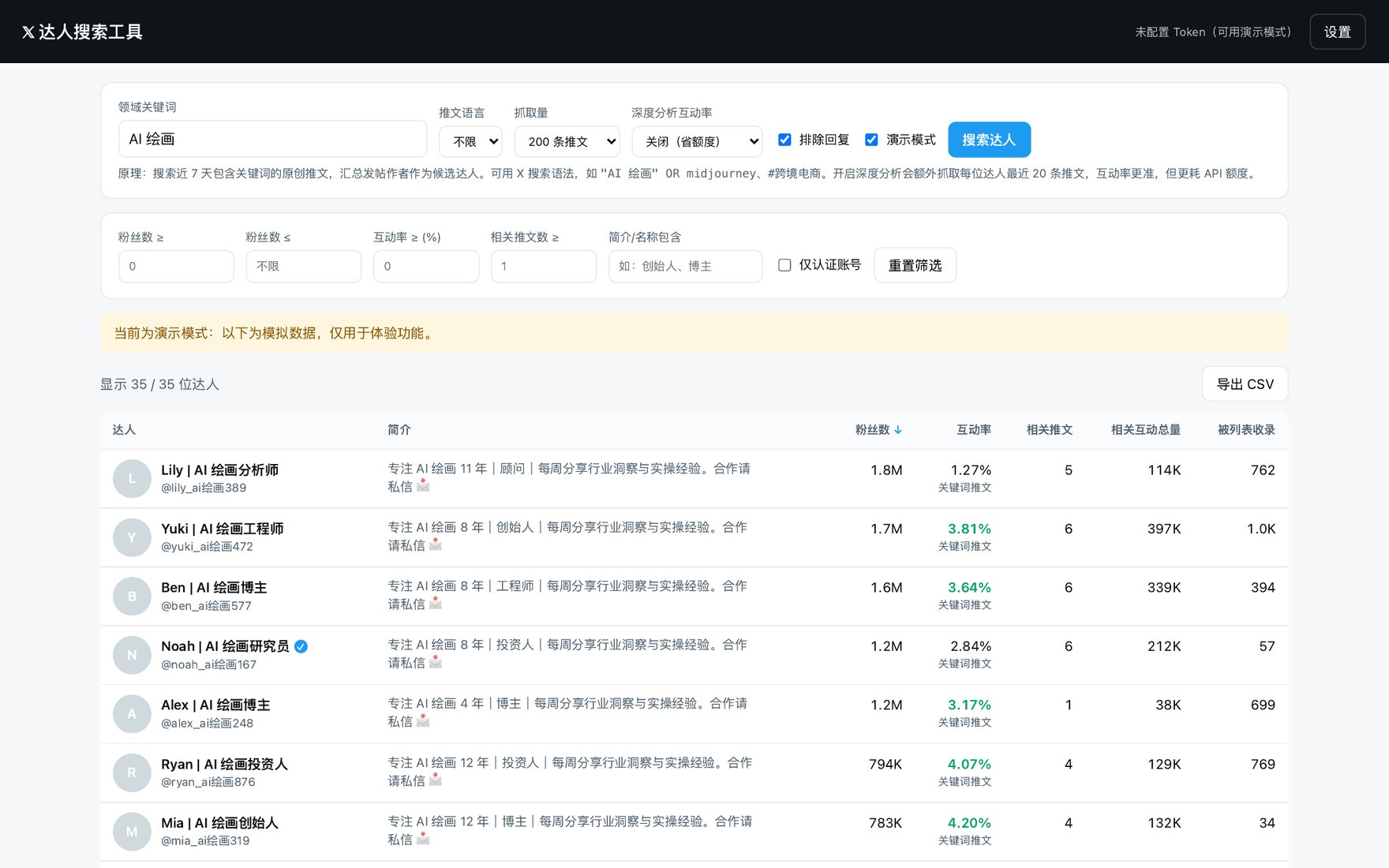Click the 达人 column header
This screenshot has width=1389, height=868.
(x=124, y=430)
